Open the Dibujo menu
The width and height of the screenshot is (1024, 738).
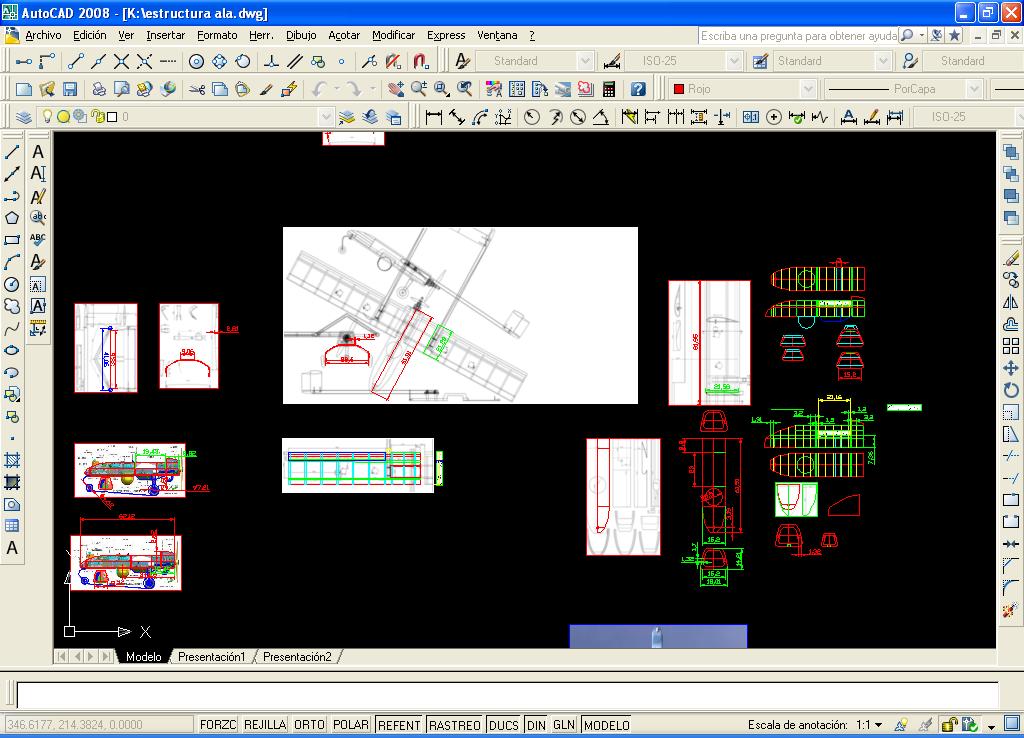pyautogui.click(x=301, y=35)
